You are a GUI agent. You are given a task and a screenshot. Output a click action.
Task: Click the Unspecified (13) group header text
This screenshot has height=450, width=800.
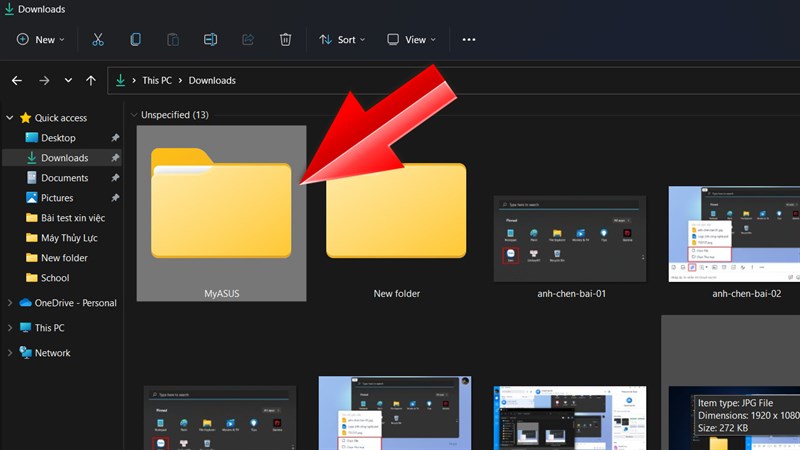coord(174,115)
